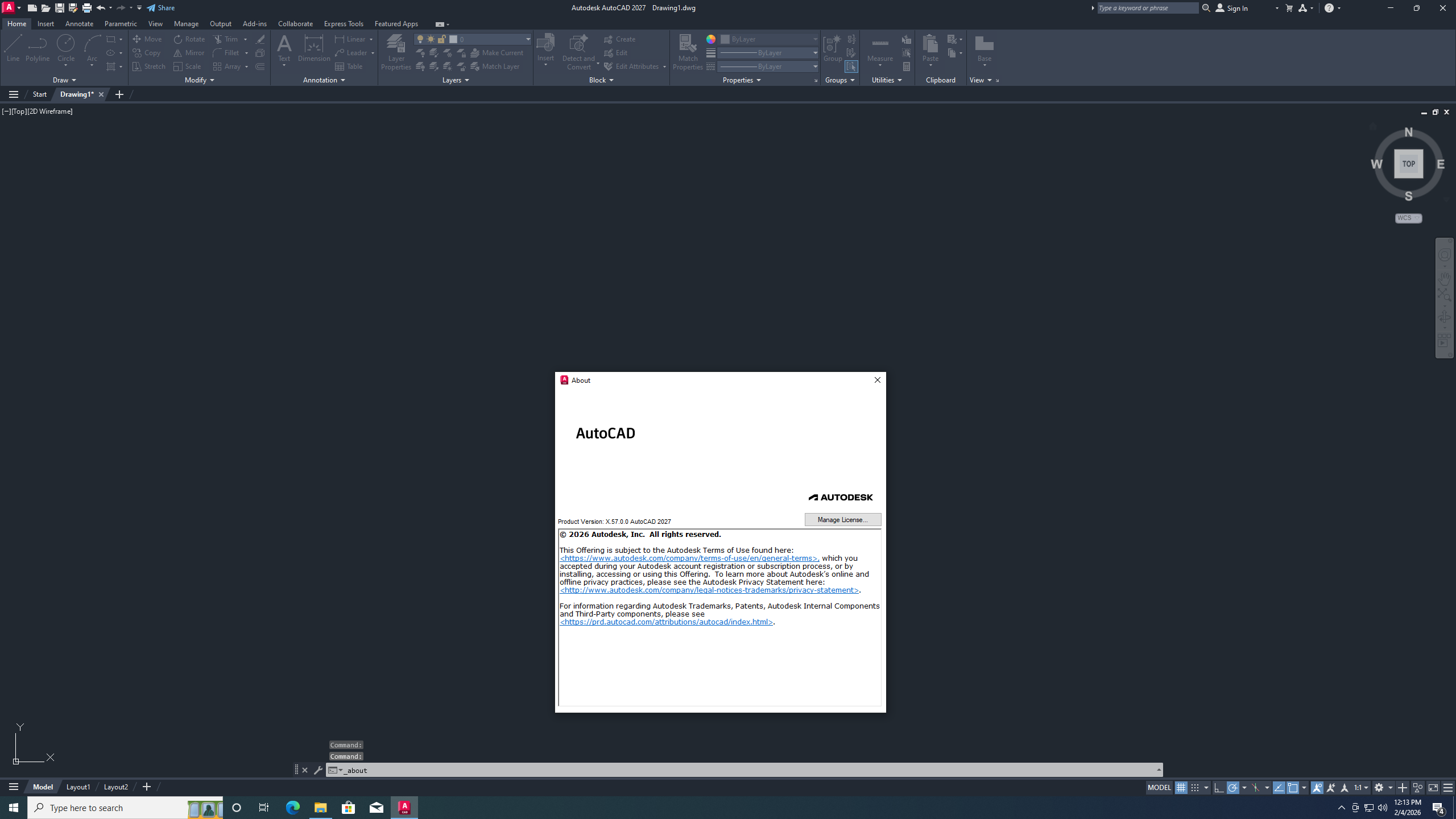Open the Layout1 tab
Image resolution: width=1456 pixels, height=819 pixels.
pyautogui.click(x=78, y=787)
